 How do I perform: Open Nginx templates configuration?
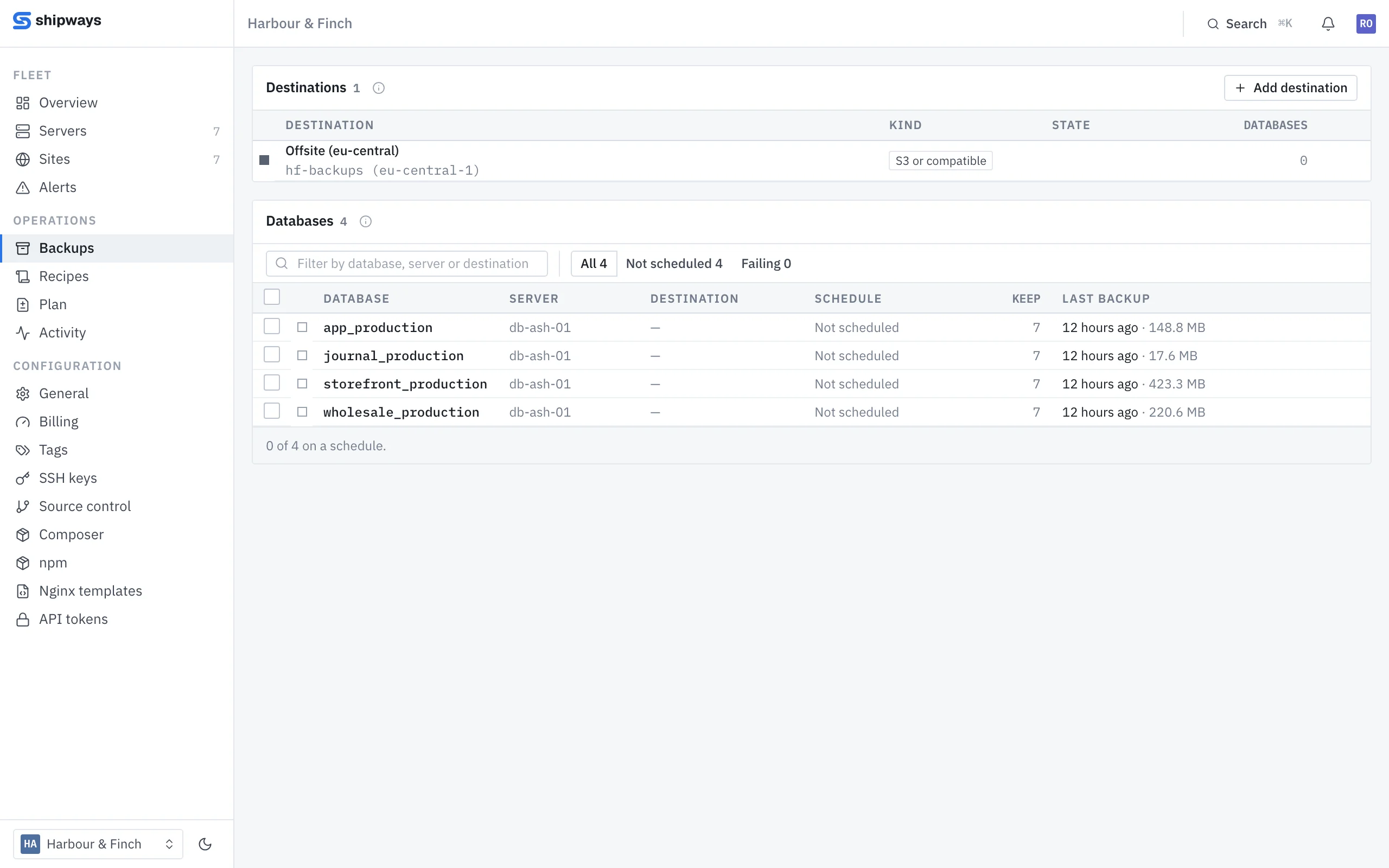(117, 591)
